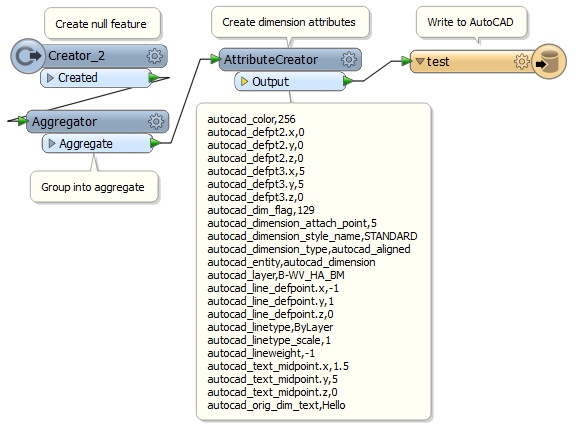This screenshot has height=428, width=576.
Task: Open test writer feature type gear
Action: click(x=522, y=61)
